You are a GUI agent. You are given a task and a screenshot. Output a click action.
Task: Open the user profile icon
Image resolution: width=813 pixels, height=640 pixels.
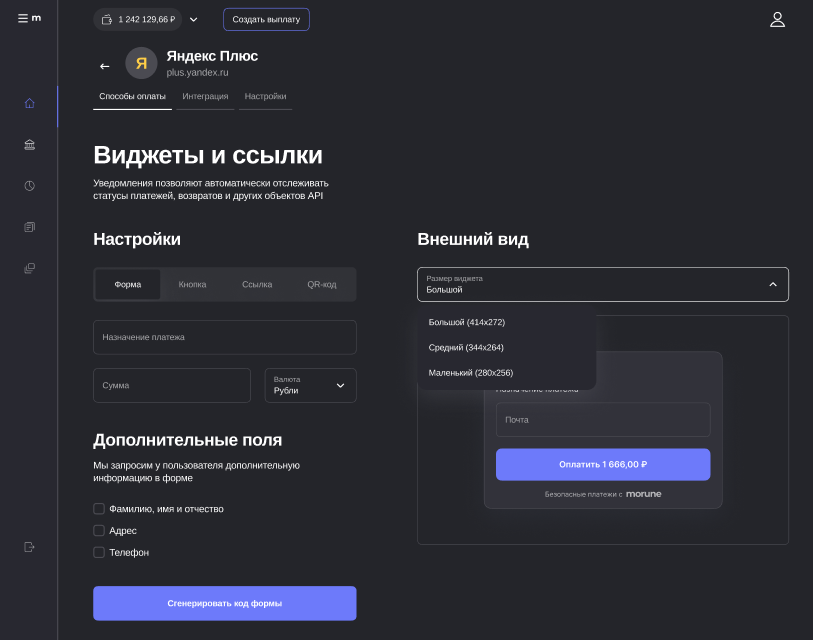(x=777, y=19)
